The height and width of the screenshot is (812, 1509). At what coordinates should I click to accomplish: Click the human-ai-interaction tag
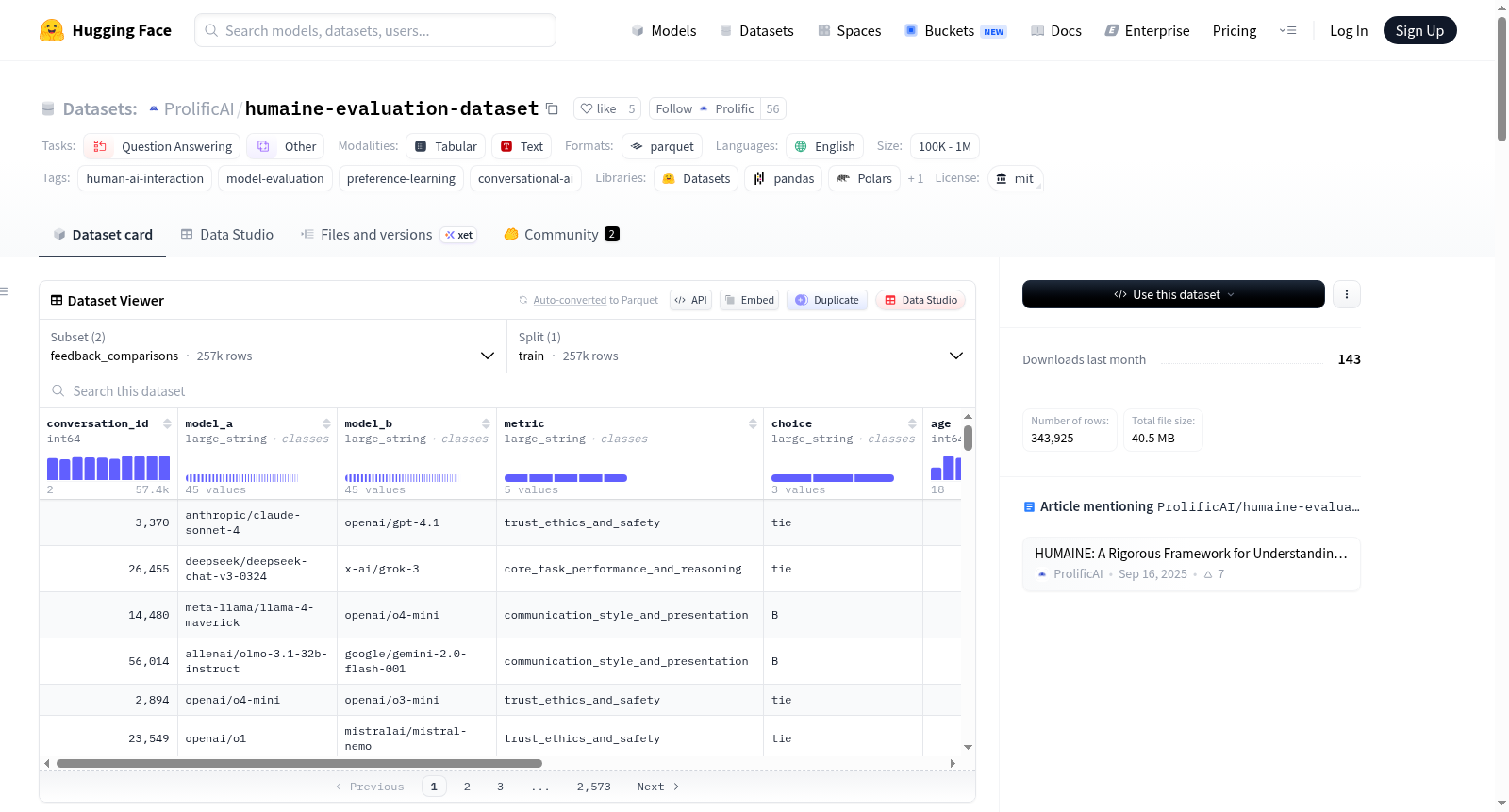coord(145,178)
